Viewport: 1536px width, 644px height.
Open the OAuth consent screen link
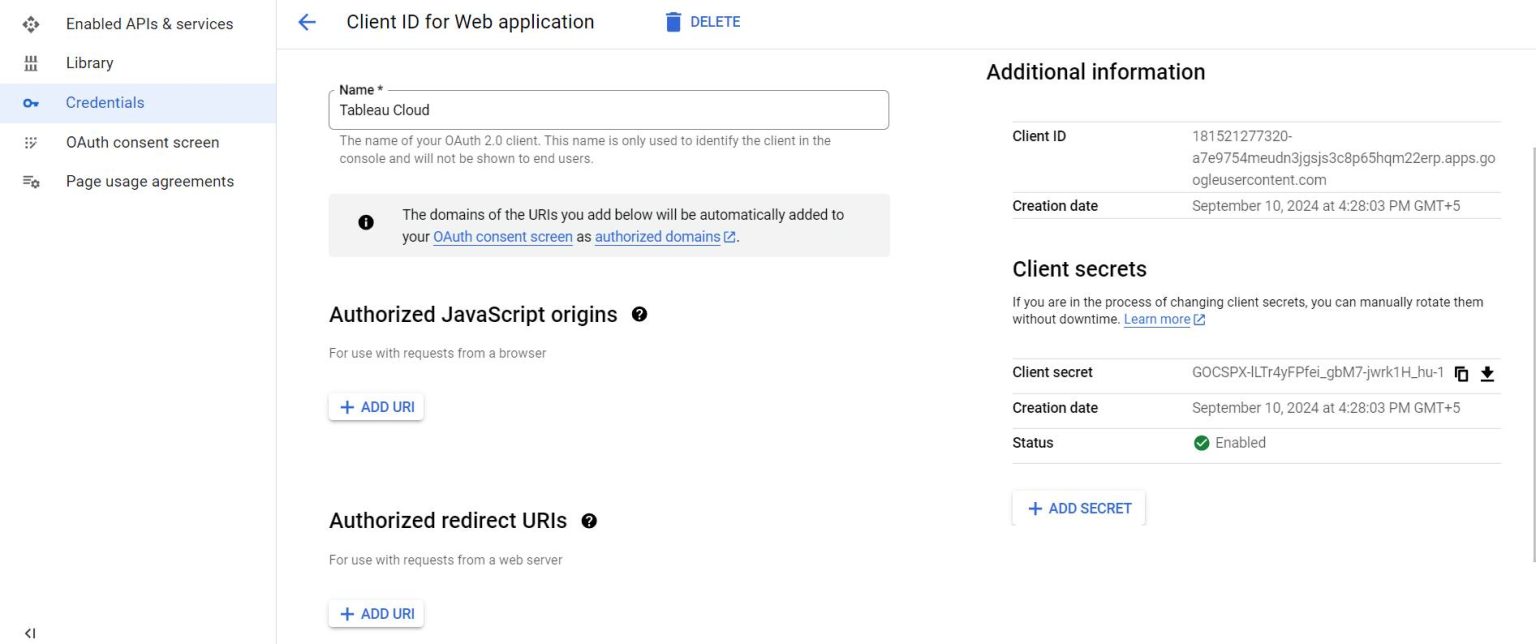coord(502,236)
